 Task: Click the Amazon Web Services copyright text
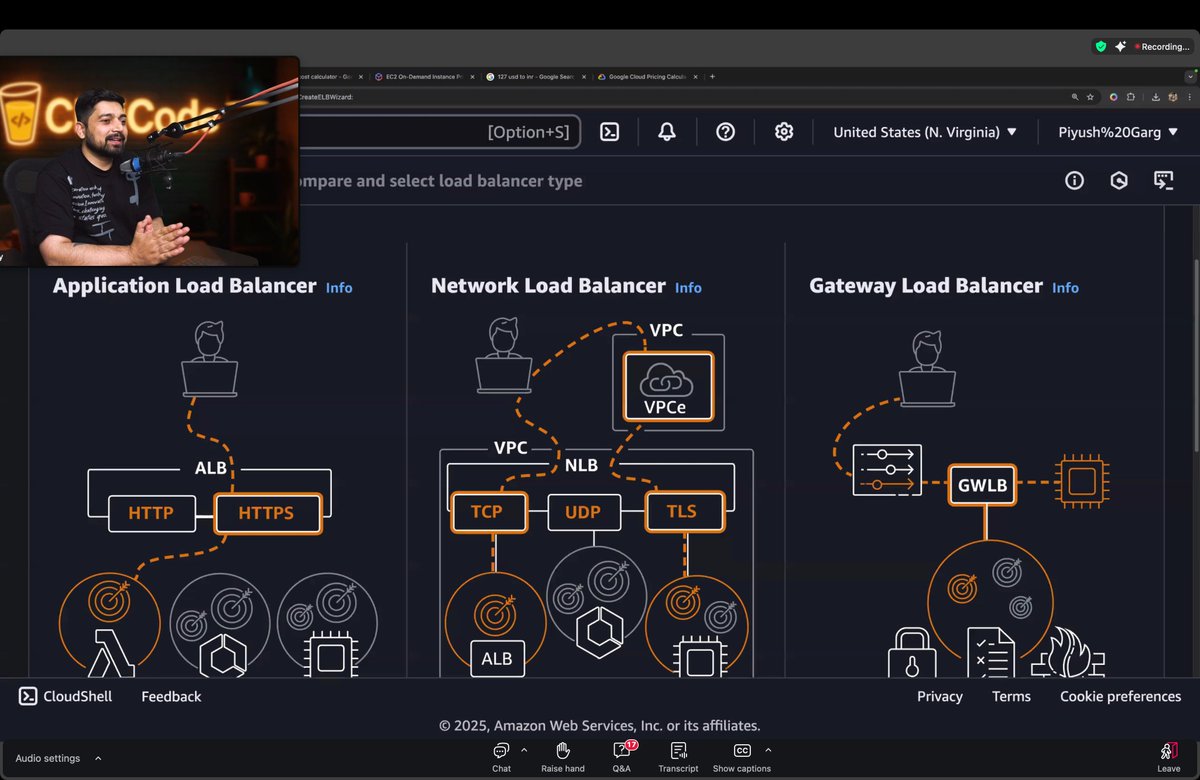600,726
